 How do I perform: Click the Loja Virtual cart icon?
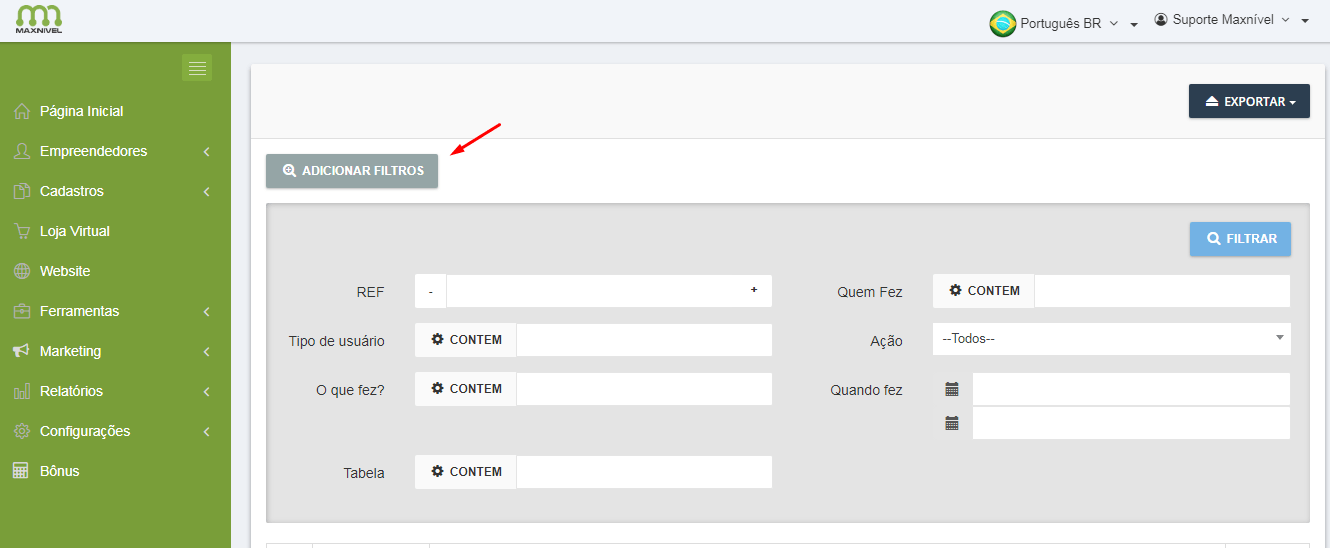coord(21,231)
